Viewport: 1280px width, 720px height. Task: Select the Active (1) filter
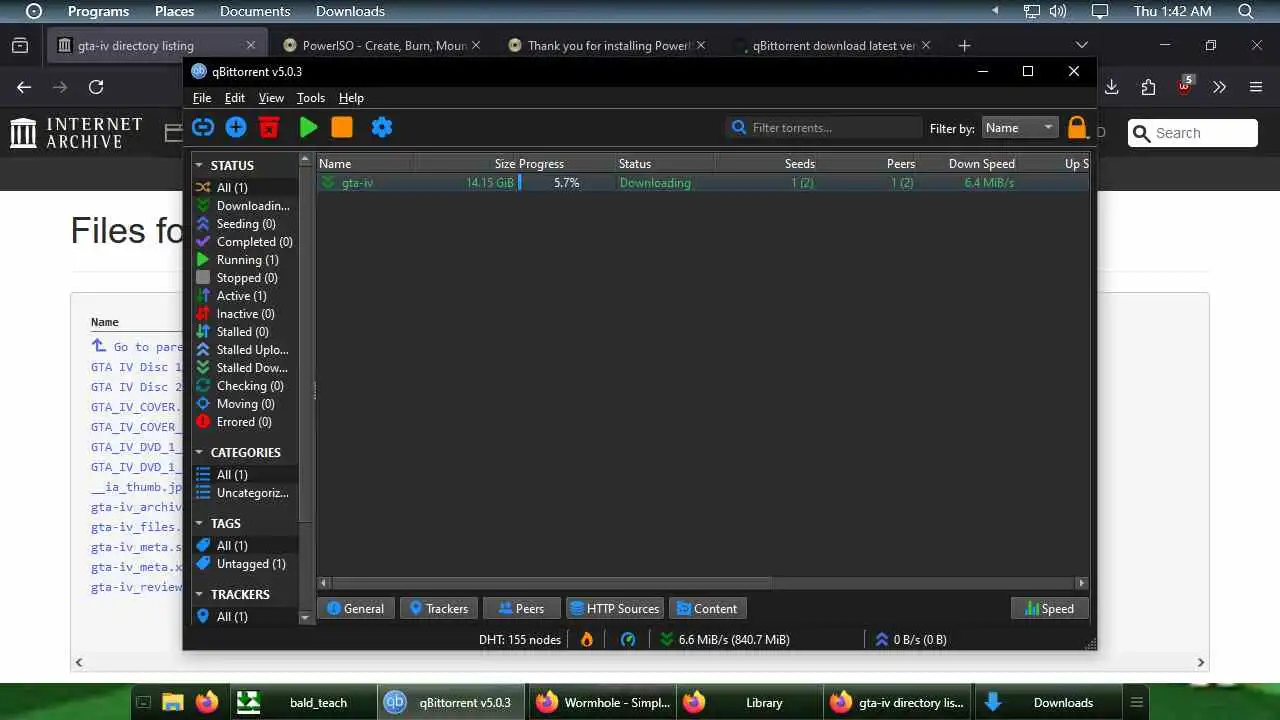(x=244, y=296)
